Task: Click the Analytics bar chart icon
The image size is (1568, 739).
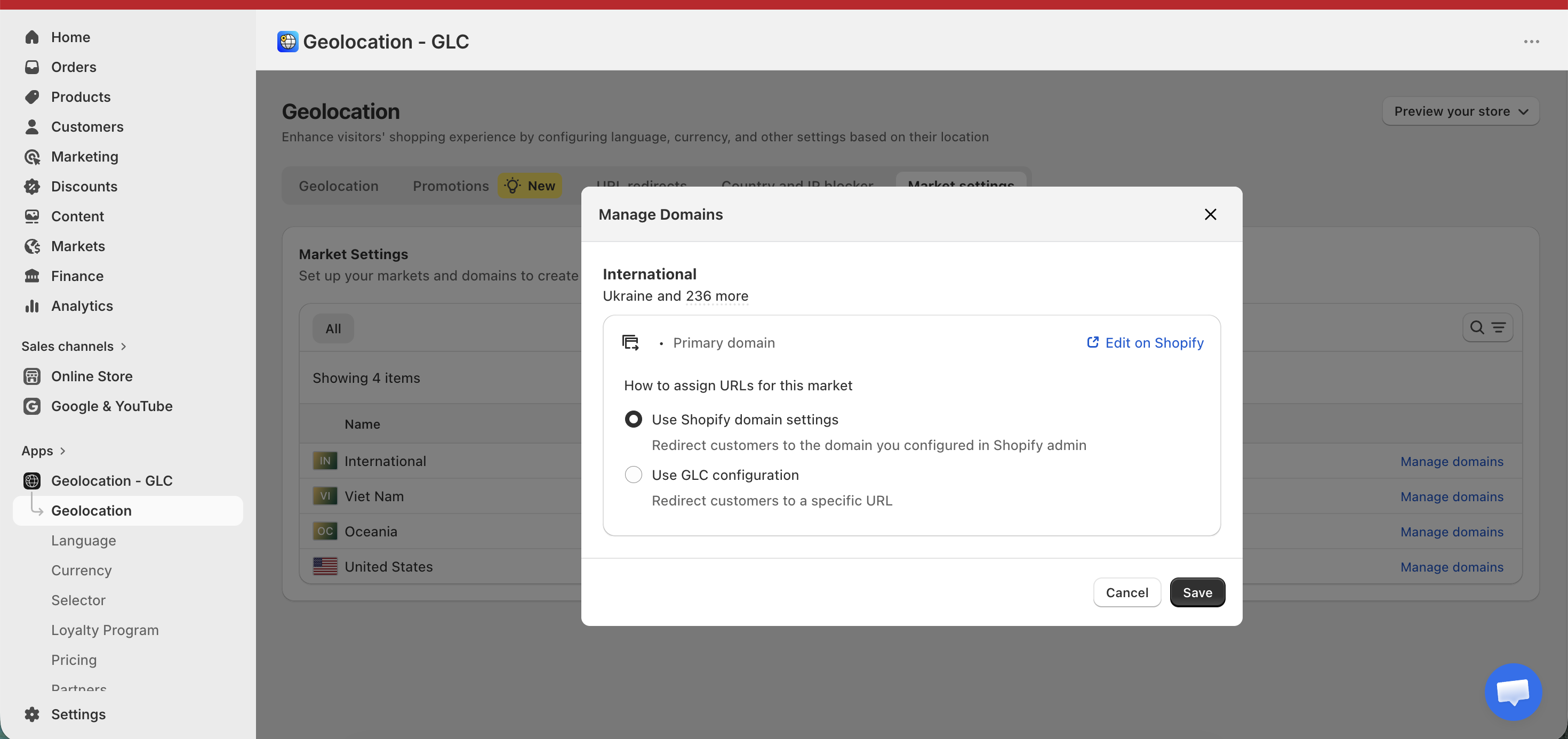Action: click(x=32, y=306)
